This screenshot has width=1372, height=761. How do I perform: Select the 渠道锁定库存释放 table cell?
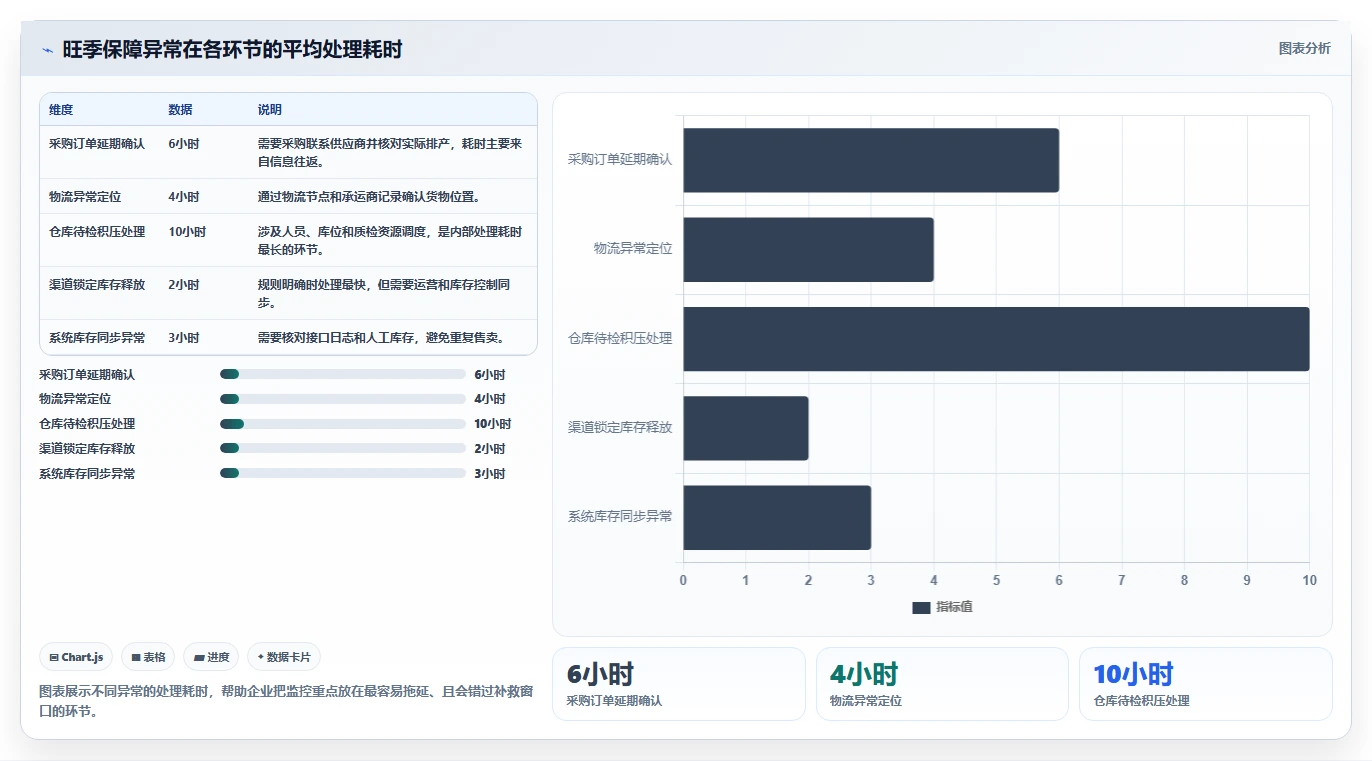97,285
